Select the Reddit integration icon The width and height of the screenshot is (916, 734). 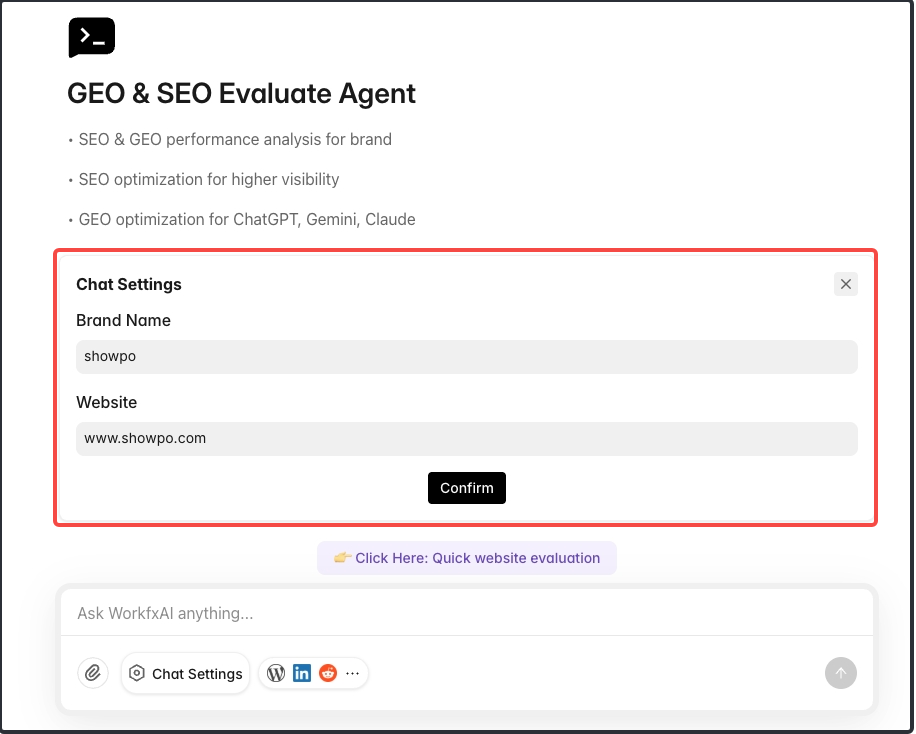coord(328,673)
